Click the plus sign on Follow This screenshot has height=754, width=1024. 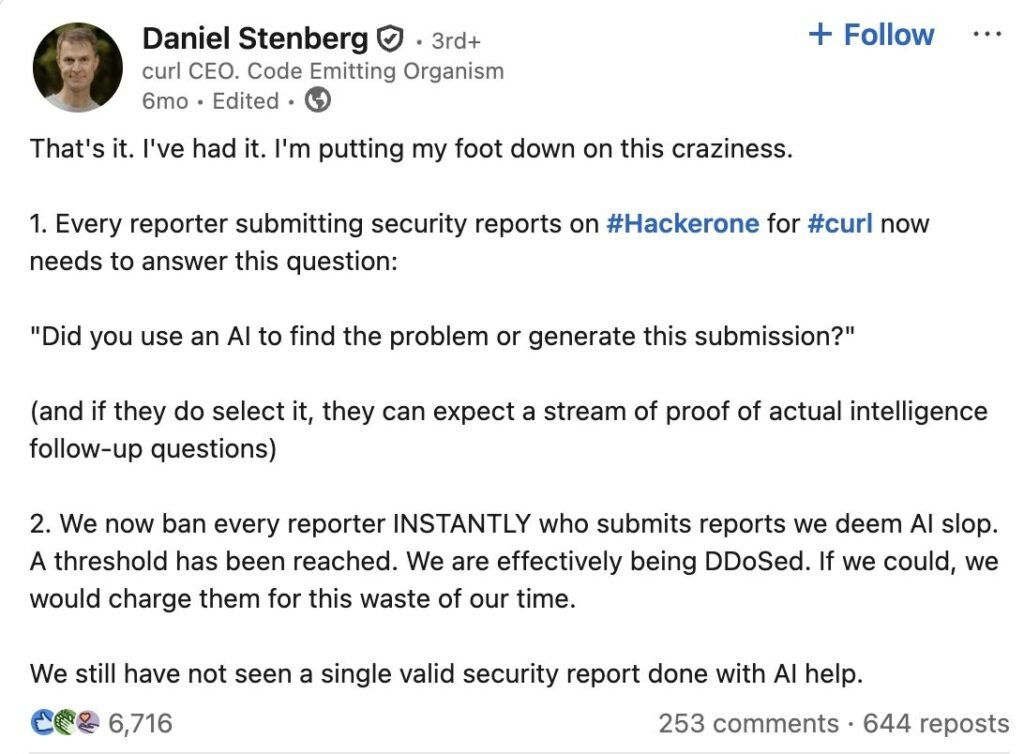point(820,35)
